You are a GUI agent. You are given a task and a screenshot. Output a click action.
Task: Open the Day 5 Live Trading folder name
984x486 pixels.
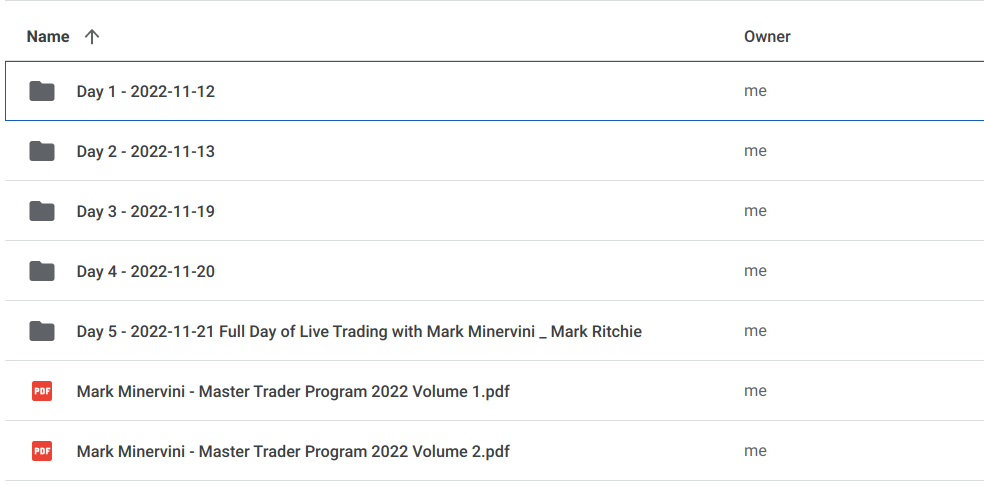tap(359, 332)
